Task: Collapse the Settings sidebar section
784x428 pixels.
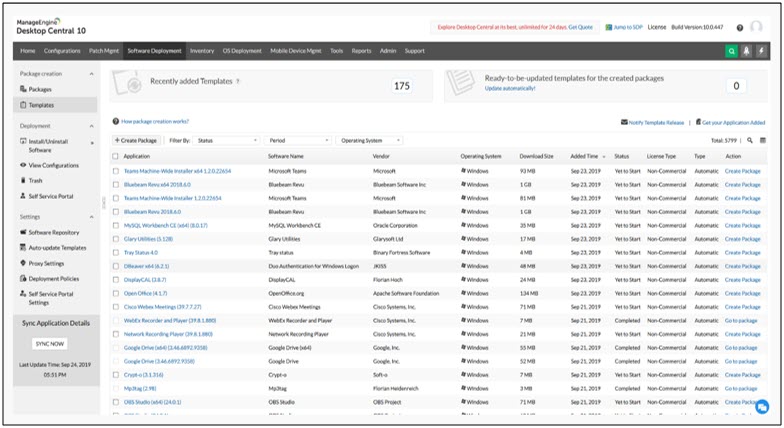Action: tap(91, 217)
